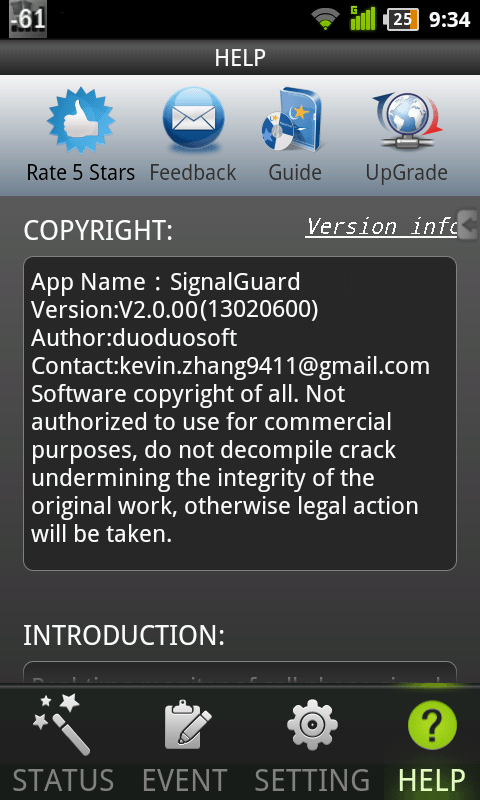
Task: Tap the UpGrade globe icon
Action: tap(407, 122)
